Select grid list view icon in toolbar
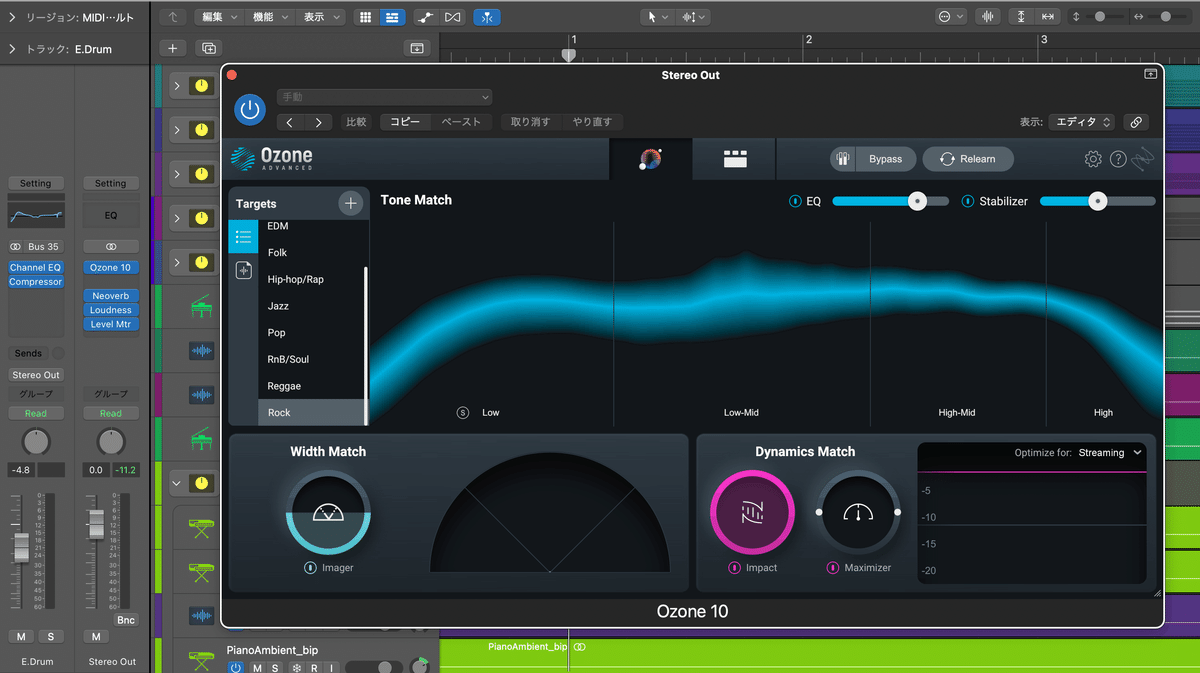This screenshot has height=673, width=1200. tap(366, 17)
